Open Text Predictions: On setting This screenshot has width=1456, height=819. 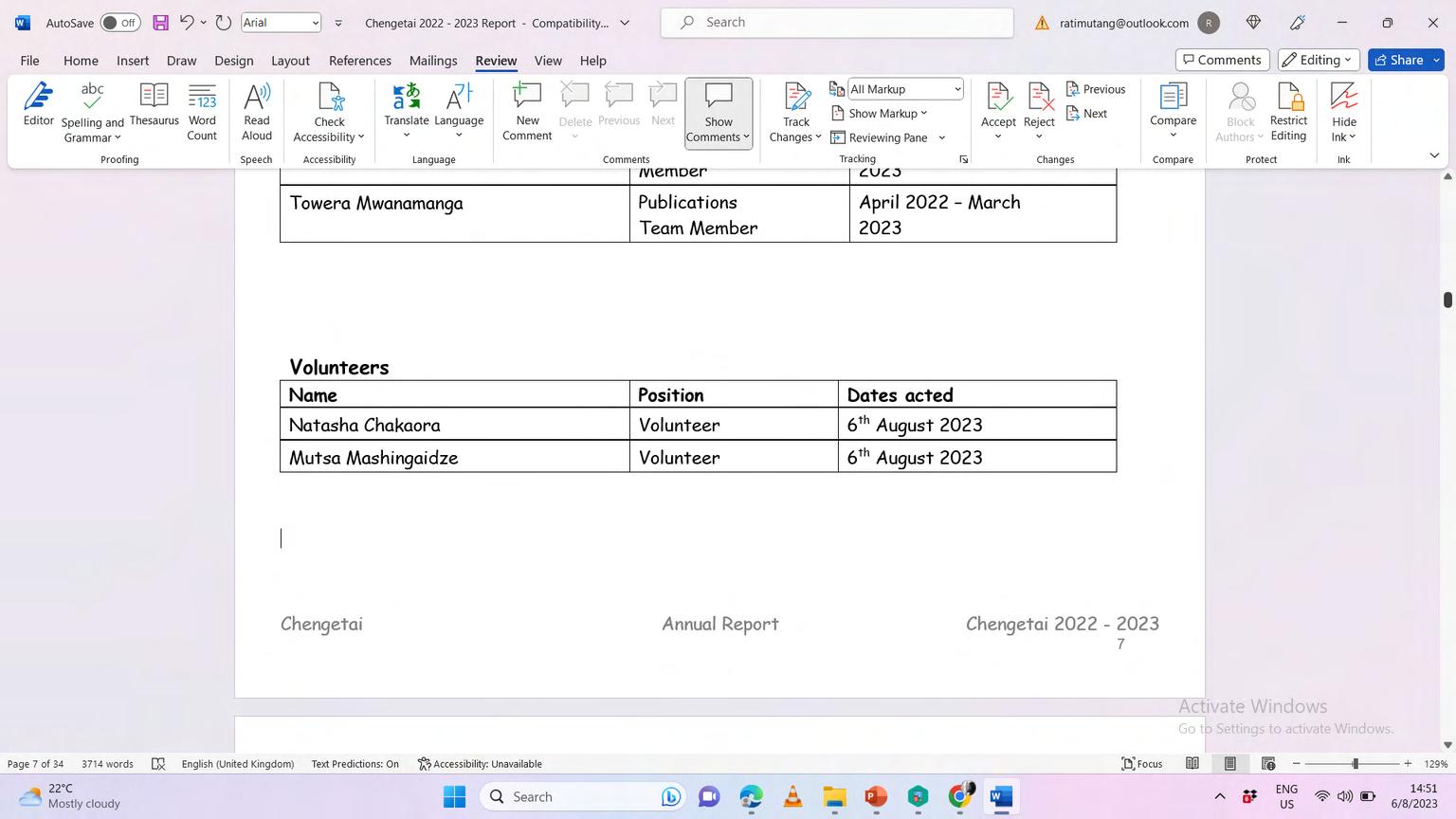[355, 764]
